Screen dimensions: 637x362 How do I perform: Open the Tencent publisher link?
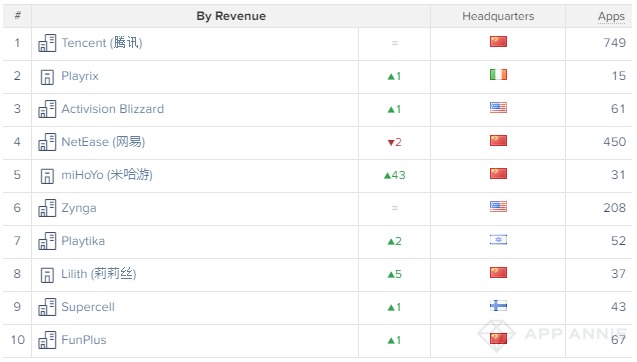click(x=102, y=43)
